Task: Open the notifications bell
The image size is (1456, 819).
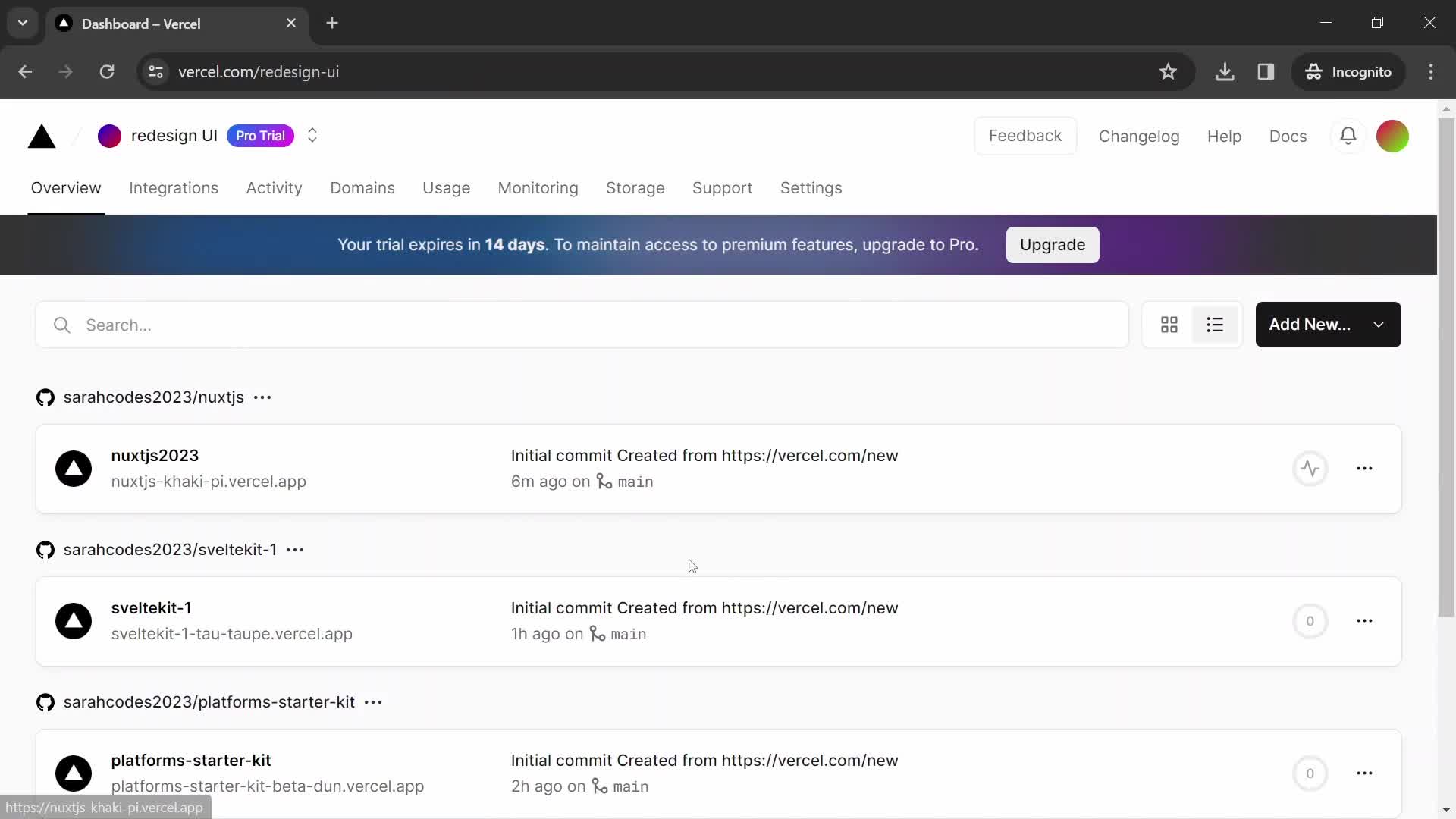Action: pos(1348,136)
